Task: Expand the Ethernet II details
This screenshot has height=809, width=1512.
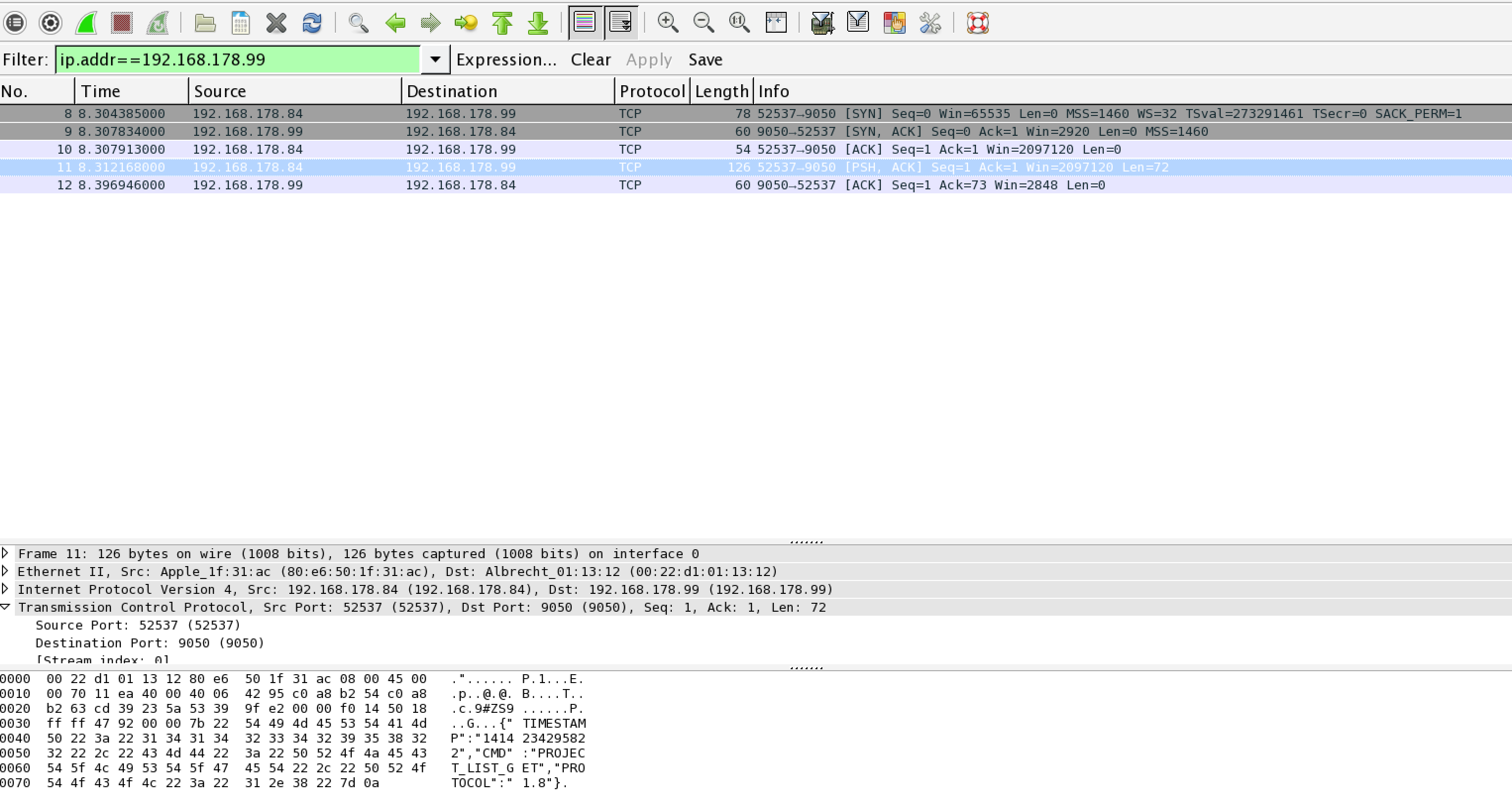Action: 5,571
